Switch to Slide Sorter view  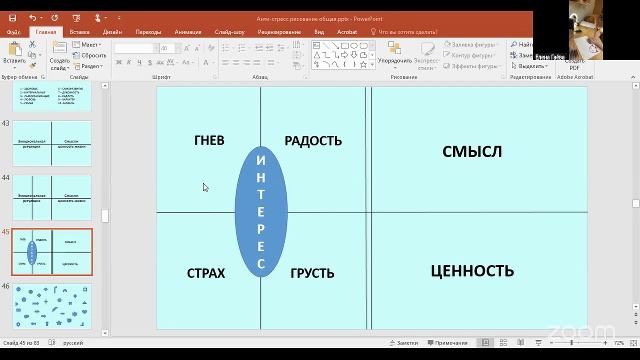[503, 343]
